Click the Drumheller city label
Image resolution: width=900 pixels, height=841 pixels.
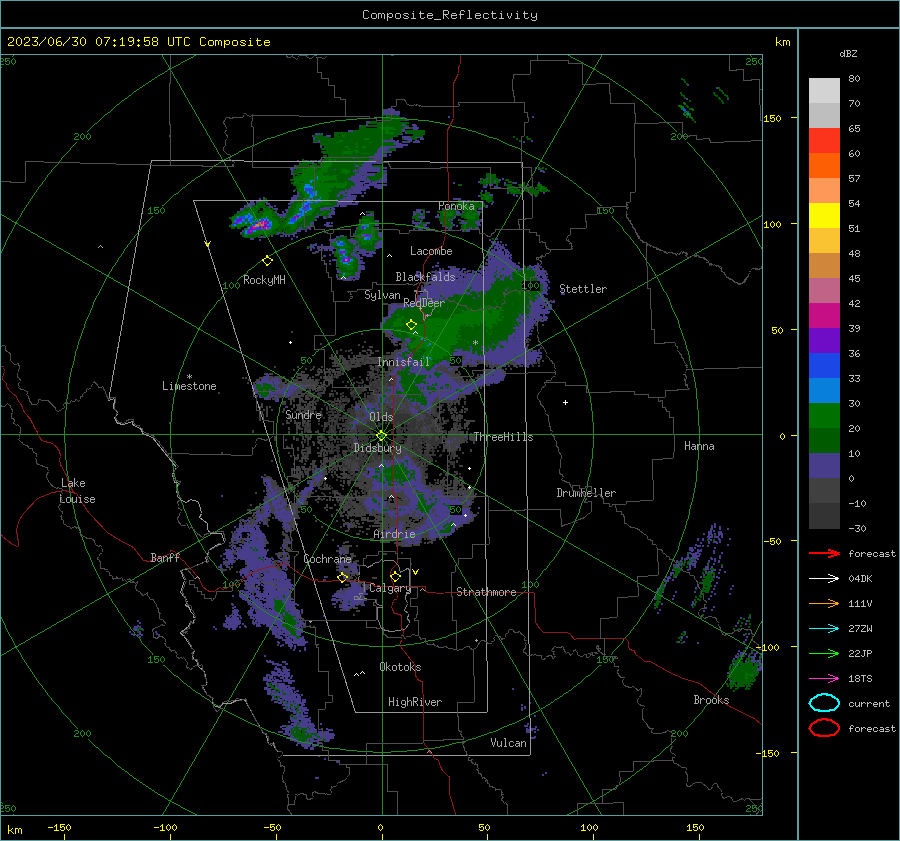586,493
